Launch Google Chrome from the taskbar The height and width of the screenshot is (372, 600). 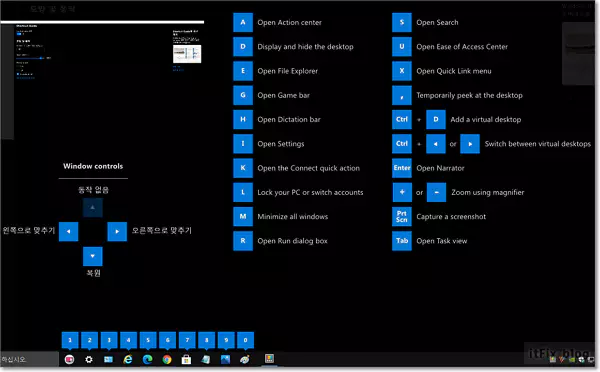167,359
